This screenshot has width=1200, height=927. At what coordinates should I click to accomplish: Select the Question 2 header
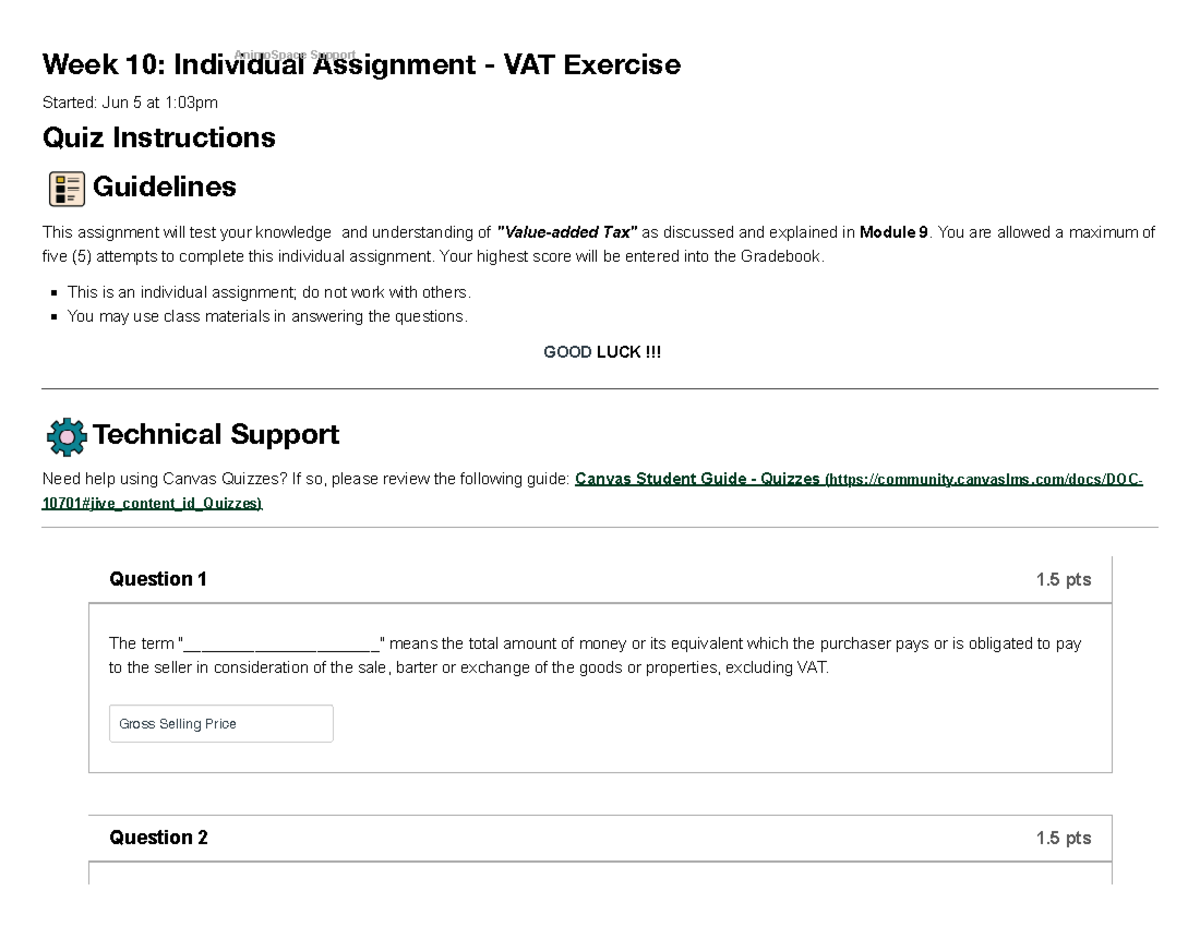157,837
